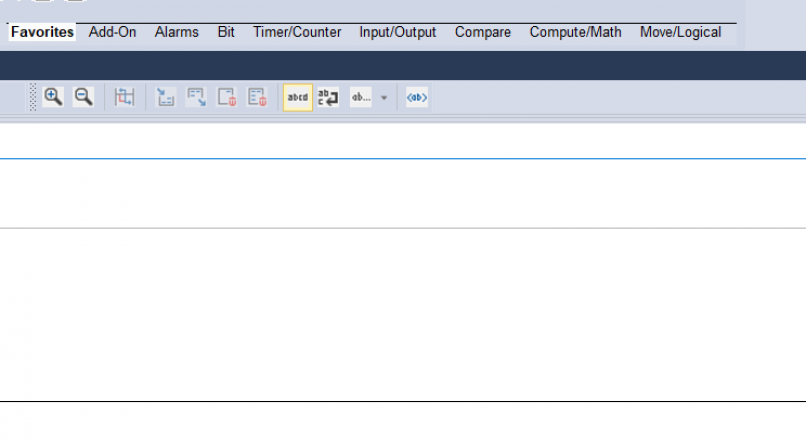Screen dimensions: 806x440
Task: Click the Zoom In magnifier icon
Action: [x=53, y=97]
